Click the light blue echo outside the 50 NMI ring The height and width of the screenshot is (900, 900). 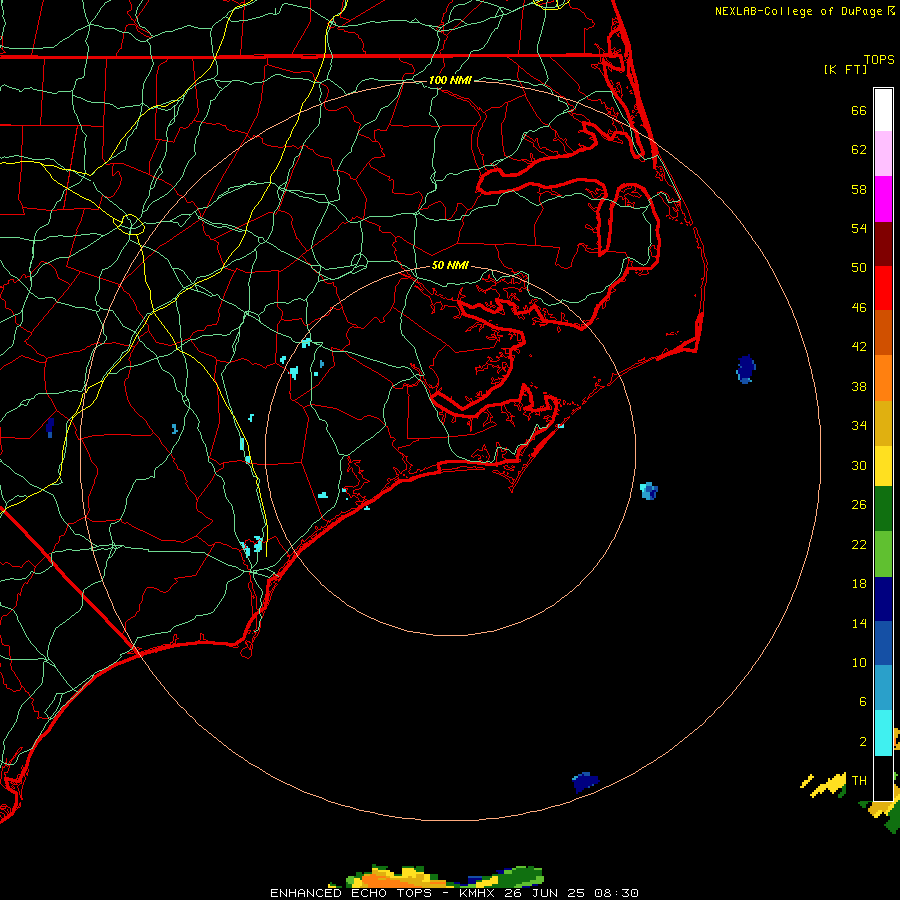pos(649,491)
